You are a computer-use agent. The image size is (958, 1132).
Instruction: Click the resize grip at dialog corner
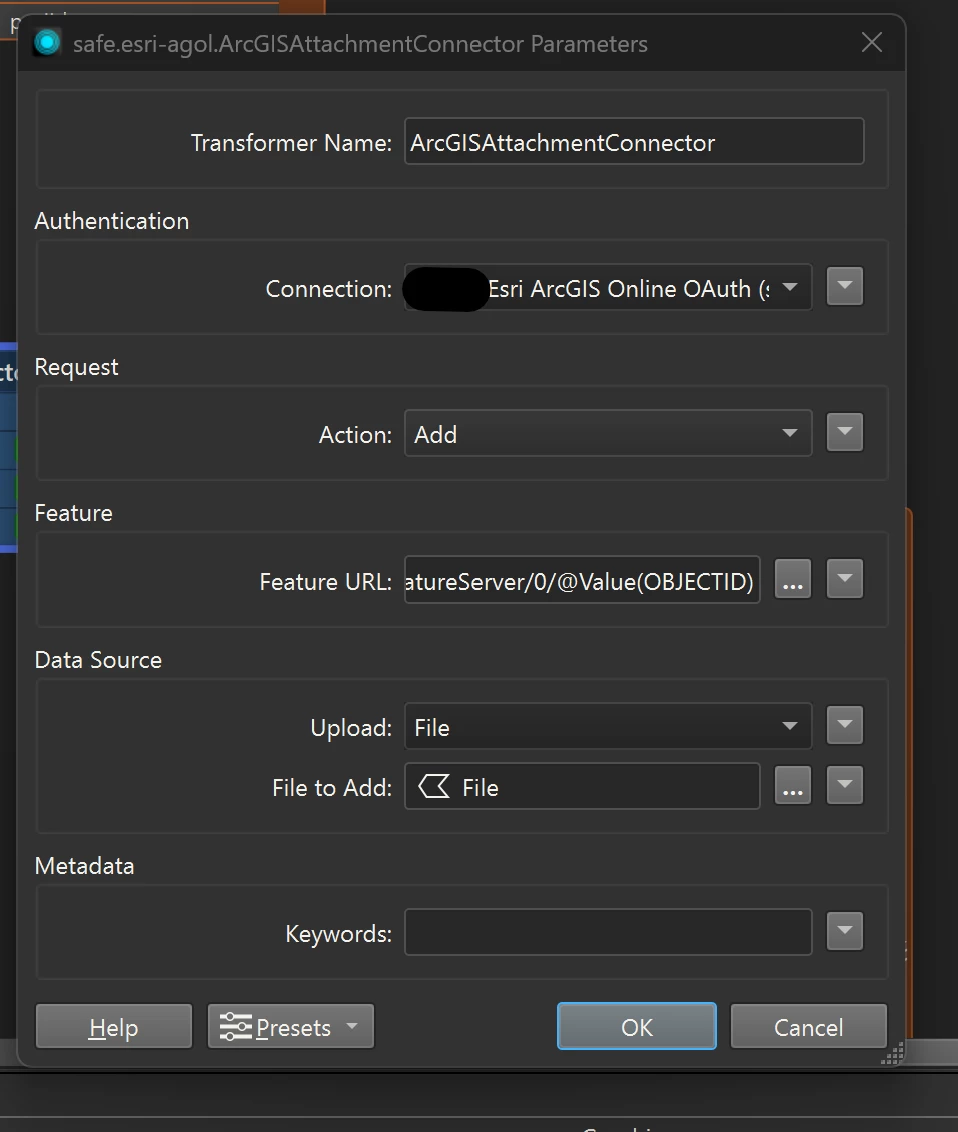tap(892, 1055)
